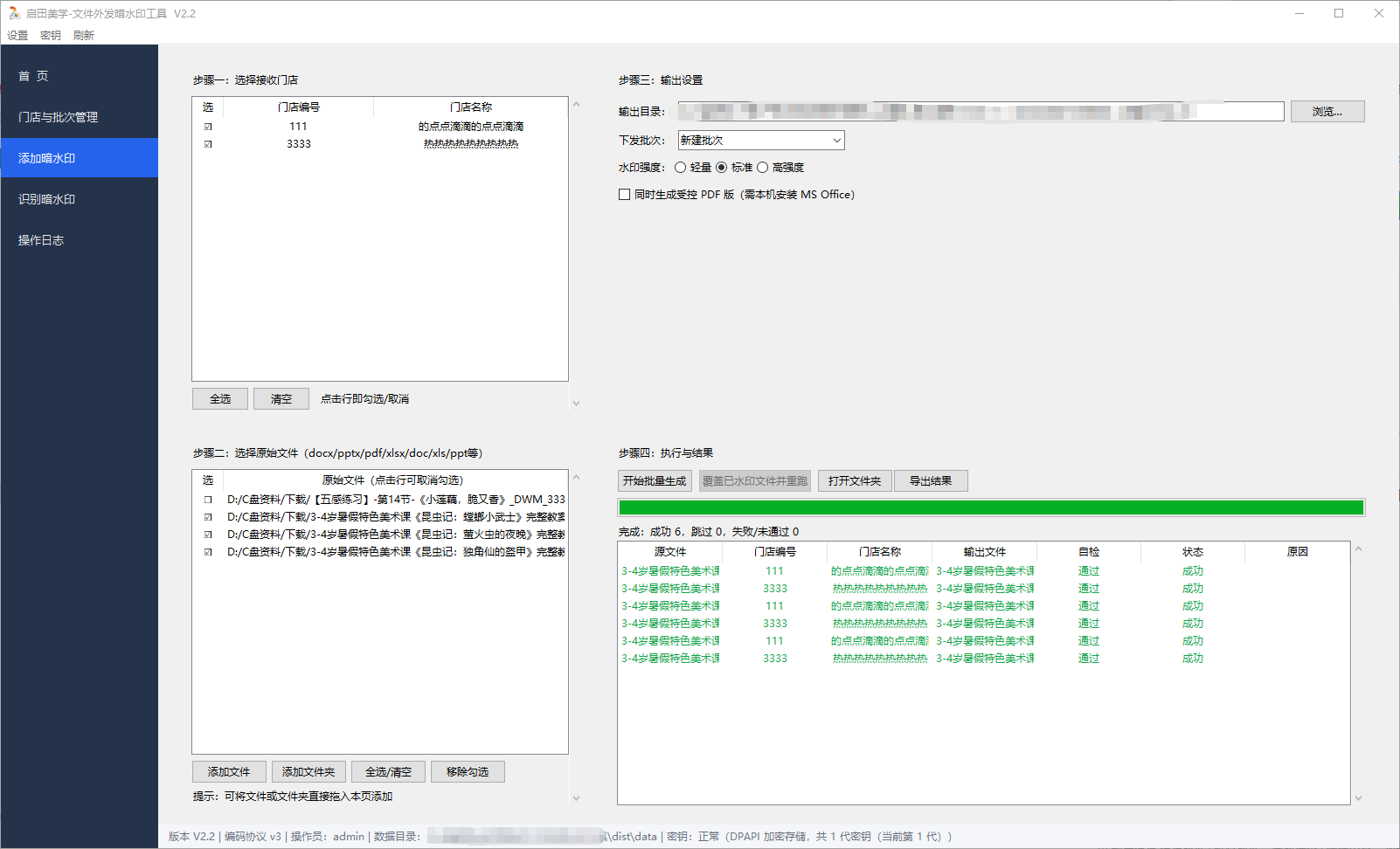Uncheck the 独角仙的盔甲 file checkbox
This screenshot has width=1400, height=849.
coord(208,552)
